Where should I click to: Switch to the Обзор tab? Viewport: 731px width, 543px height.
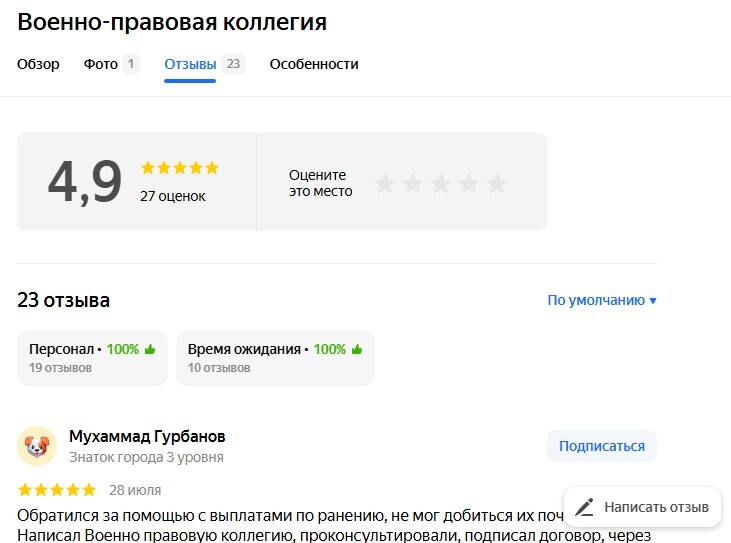[x=38, y=64]
